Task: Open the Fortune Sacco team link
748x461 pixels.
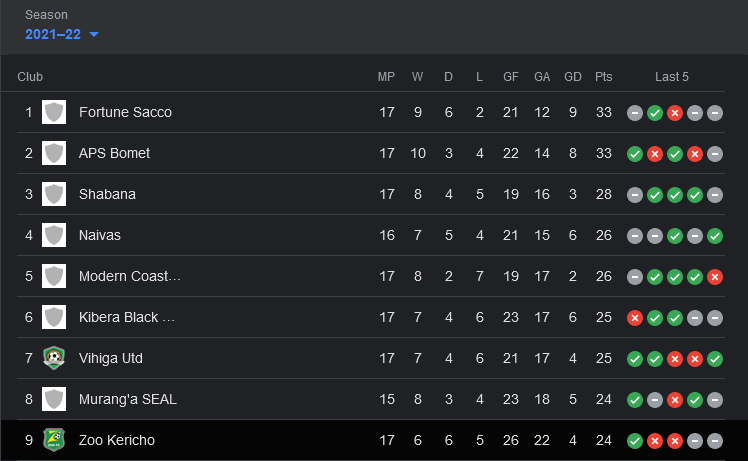Action: 125,112
